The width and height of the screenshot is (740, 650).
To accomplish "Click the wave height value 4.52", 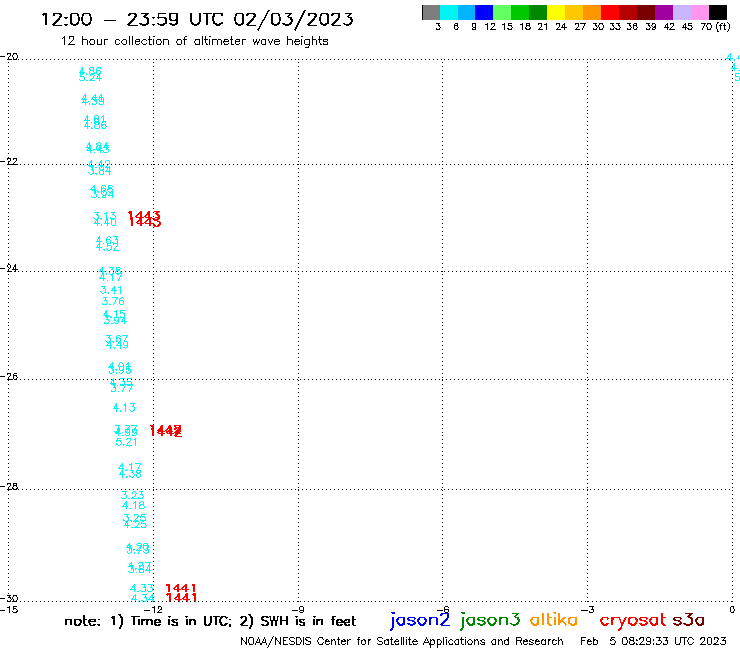I will [x=108, y=247].
